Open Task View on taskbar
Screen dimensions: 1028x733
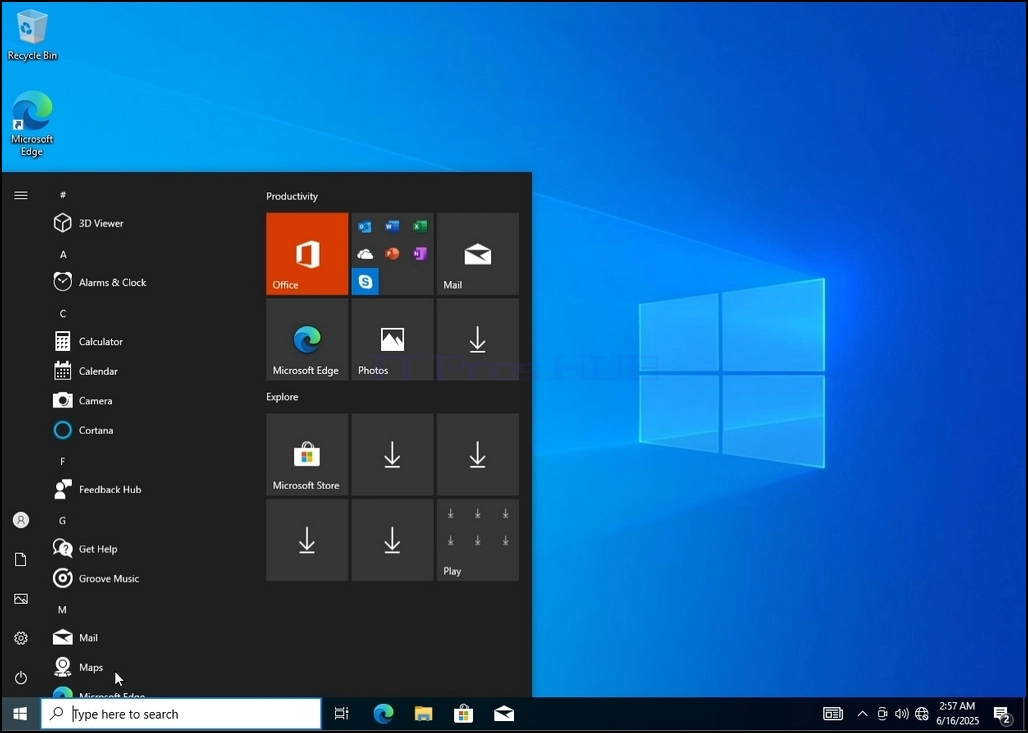coord(342,714)
